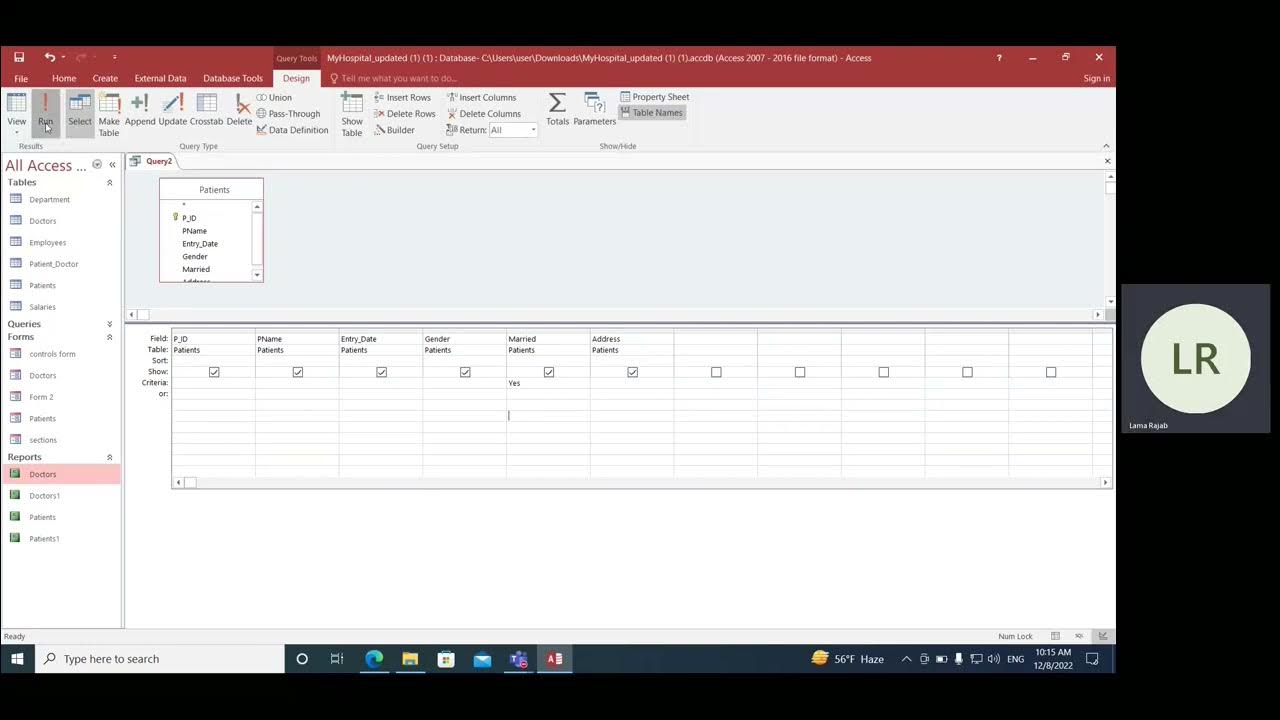The image size is (1280, 720).
Task: Switch to the Home ribbon tab
Action: 64,78
